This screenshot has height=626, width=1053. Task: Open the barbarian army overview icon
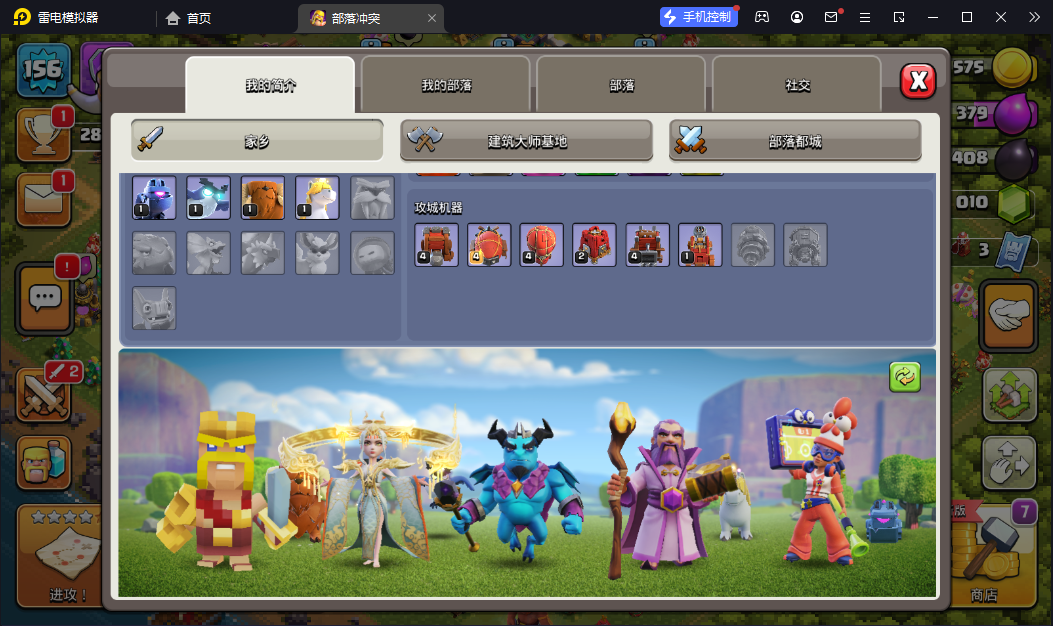point(44,462)
